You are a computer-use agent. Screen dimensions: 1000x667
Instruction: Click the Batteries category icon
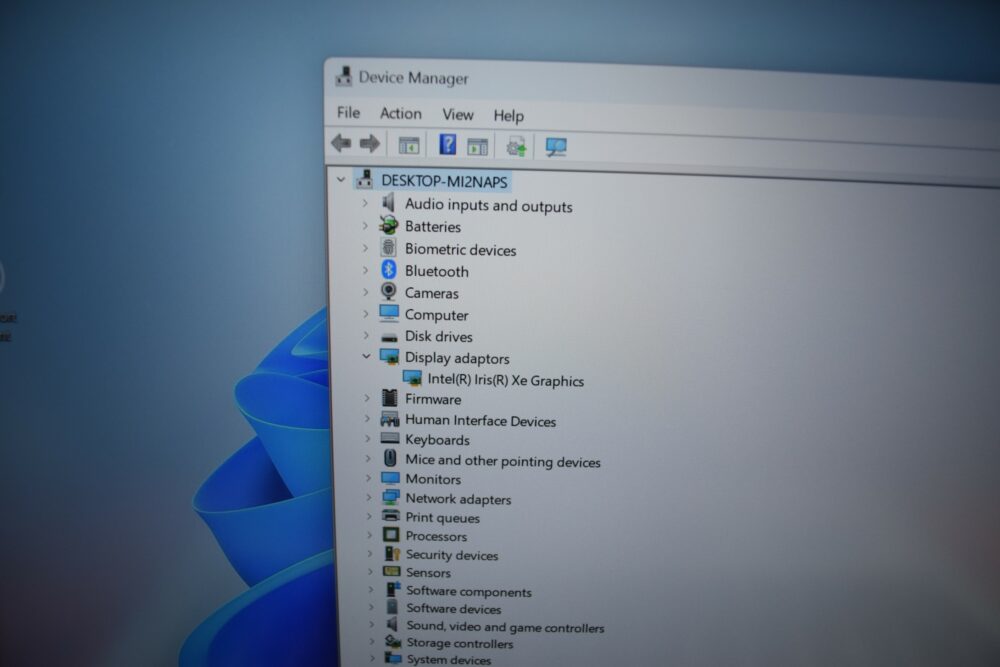388,225
